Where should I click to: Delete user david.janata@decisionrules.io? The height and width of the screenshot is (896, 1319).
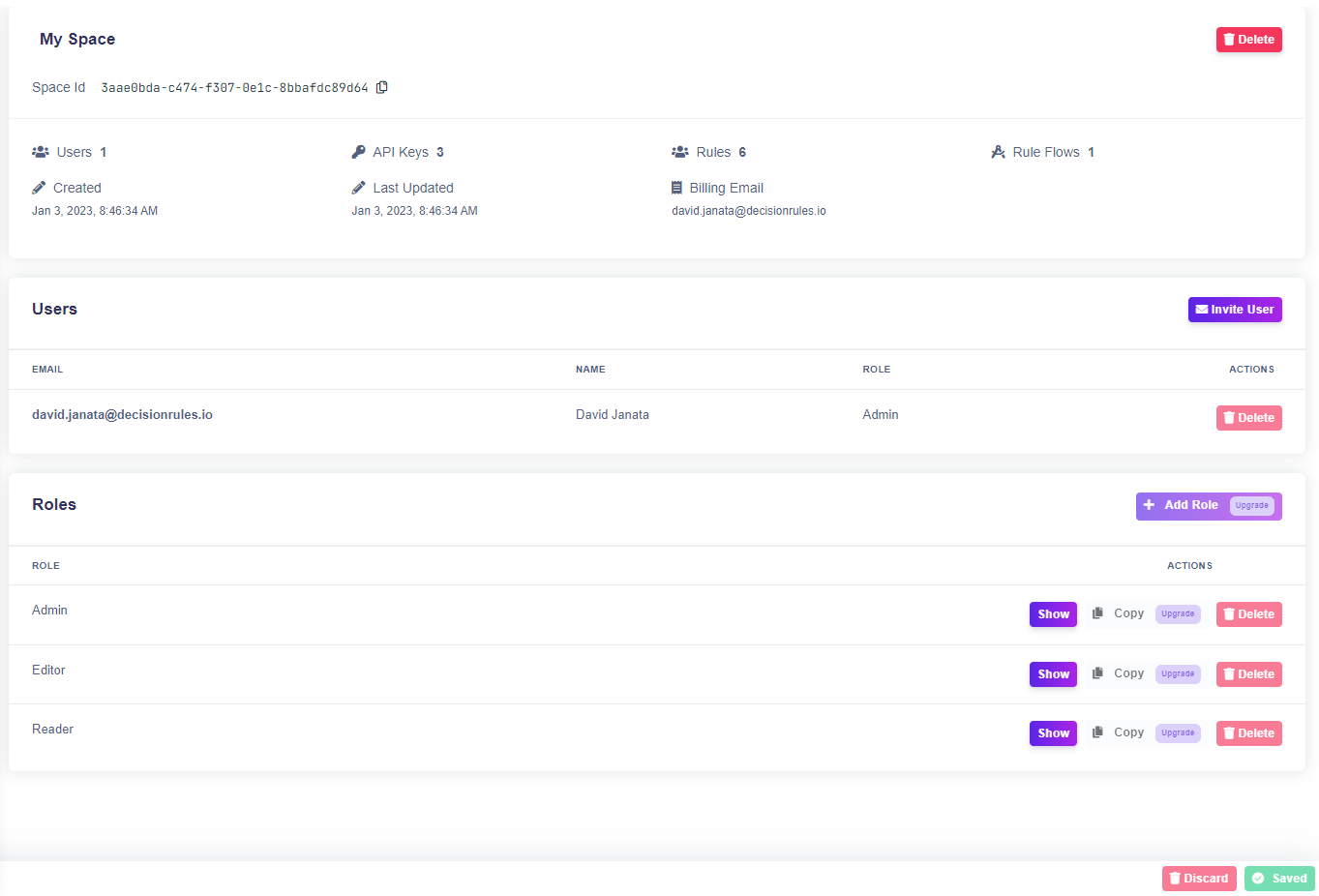click(x=1248, y=418)
